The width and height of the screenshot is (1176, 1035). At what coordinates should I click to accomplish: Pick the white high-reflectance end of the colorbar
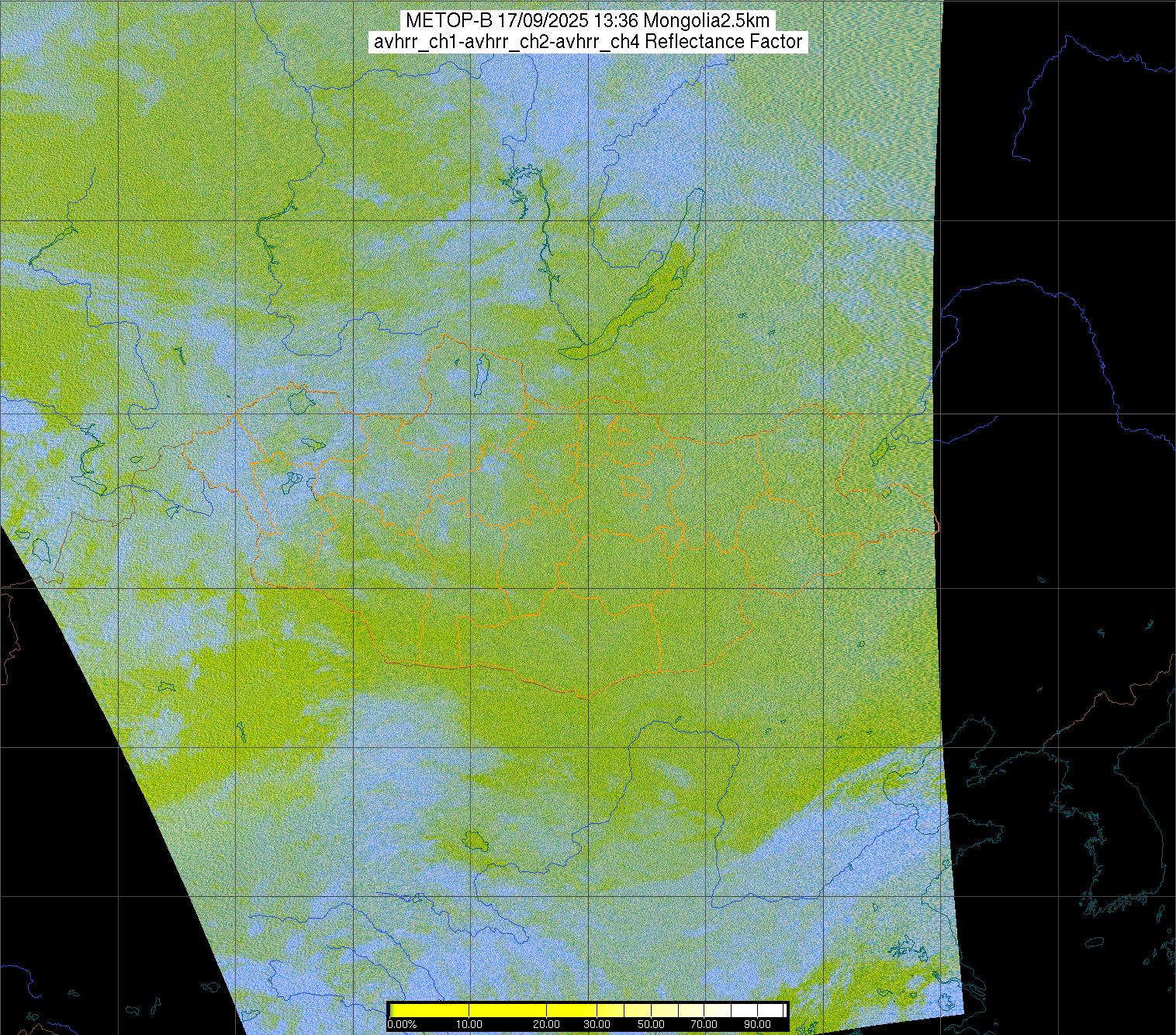[x=768, y=1010]
